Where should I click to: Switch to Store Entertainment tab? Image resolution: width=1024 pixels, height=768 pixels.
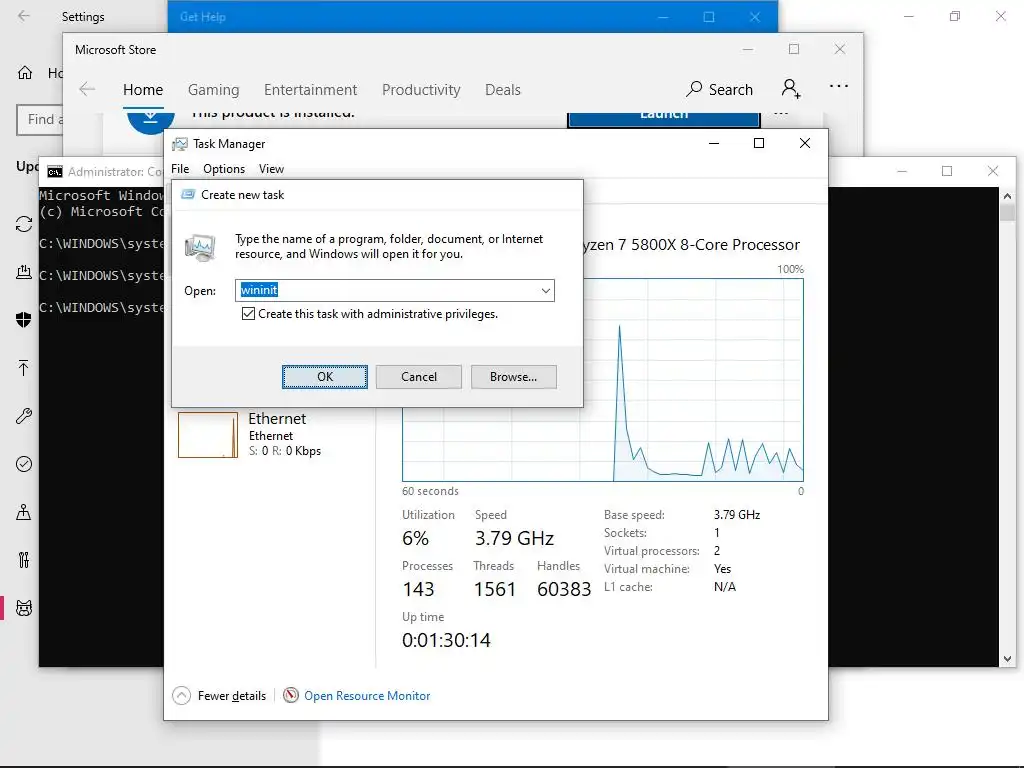[x=310, y=89]
